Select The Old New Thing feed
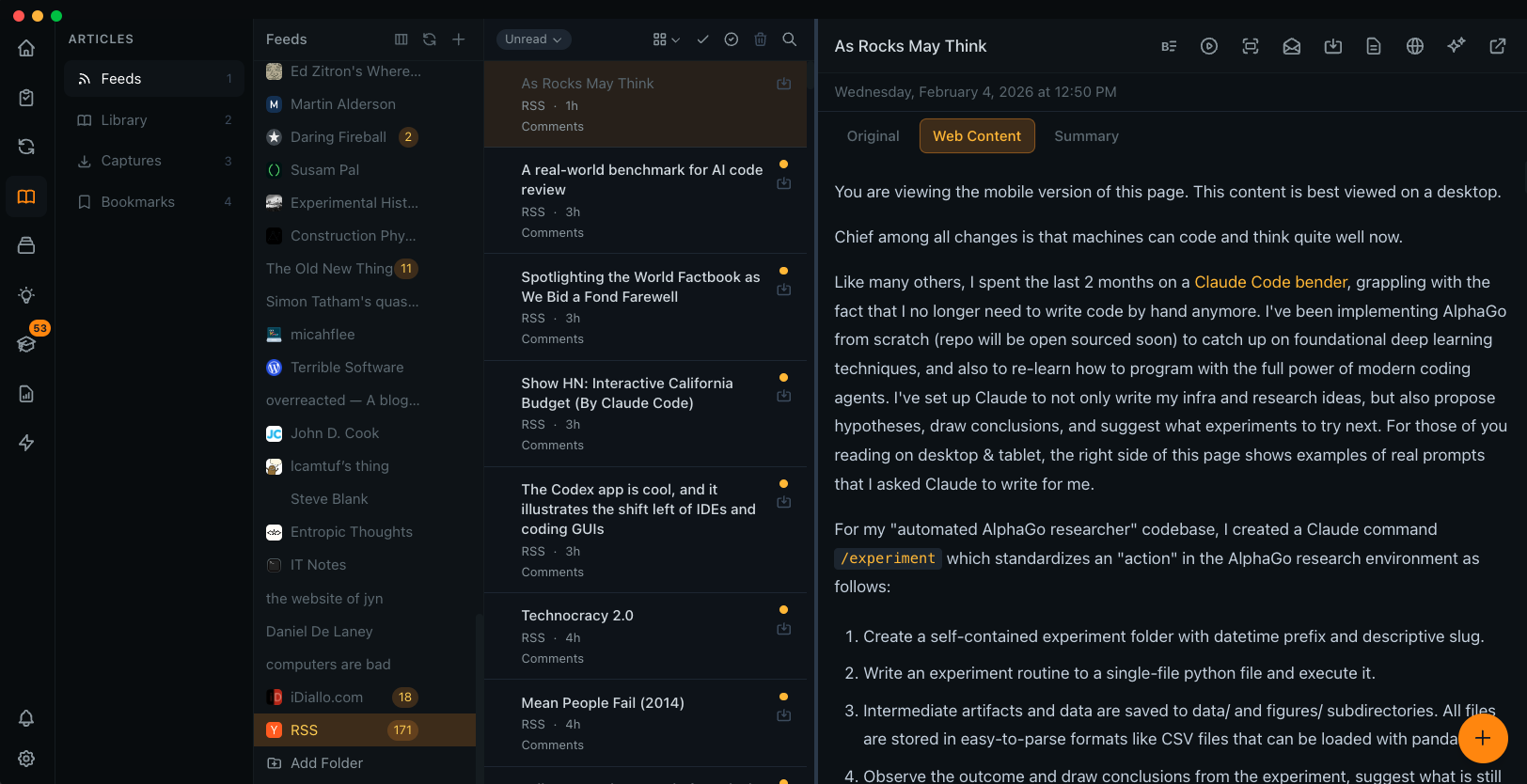Image resolution: width=1527 pixels, height=784 pixels. click(x=365, y=269)
